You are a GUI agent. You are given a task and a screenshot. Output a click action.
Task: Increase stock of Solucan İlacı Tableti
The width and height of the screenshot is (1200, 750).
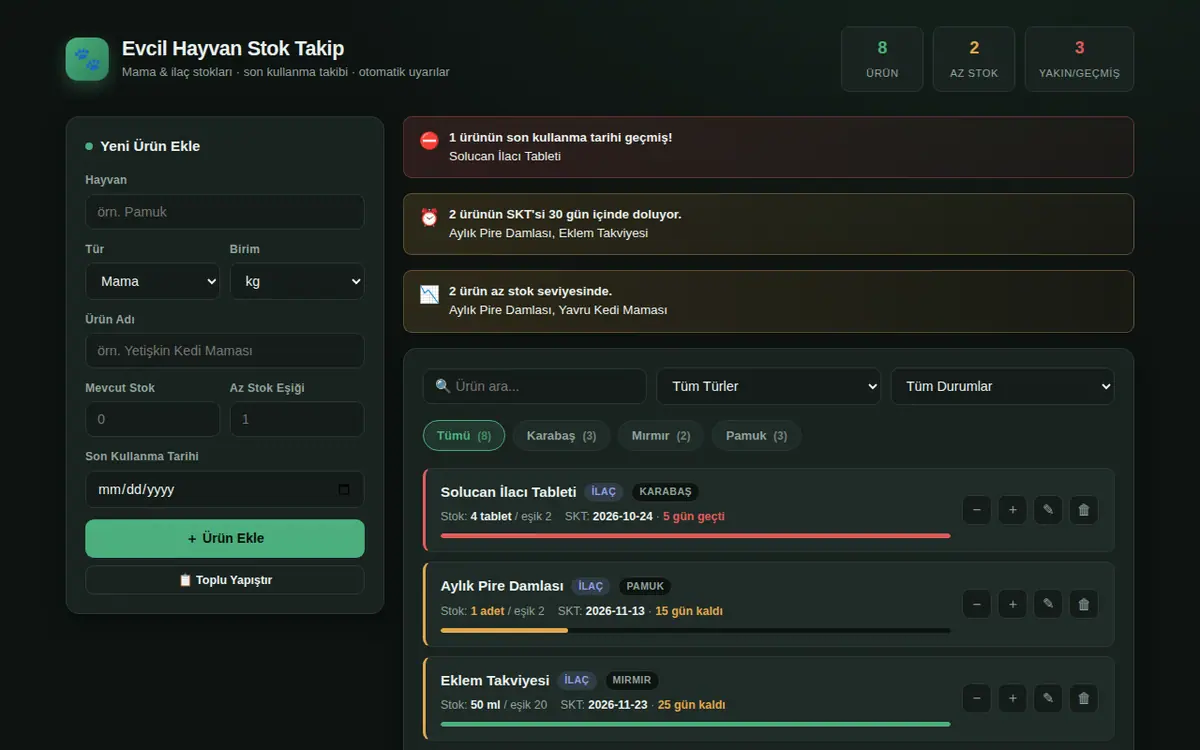[x=1012, y=510]
